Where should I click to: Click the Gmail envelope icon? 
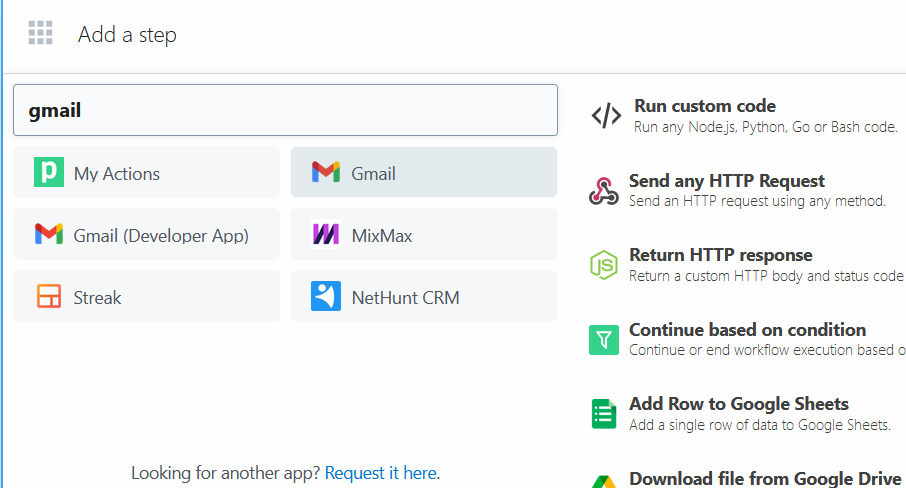pos(325,173)
